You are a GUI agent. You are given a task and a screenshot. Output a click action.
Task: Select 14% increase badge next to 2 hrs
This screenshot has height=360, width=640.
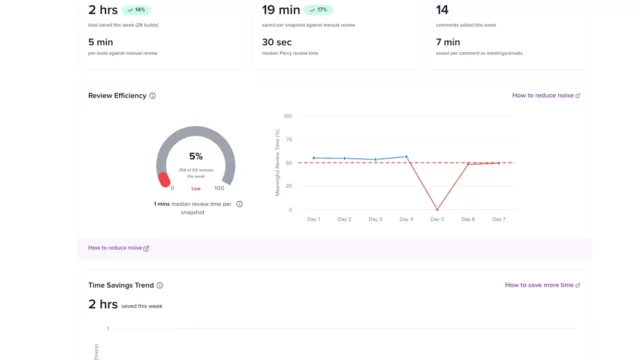136,10
